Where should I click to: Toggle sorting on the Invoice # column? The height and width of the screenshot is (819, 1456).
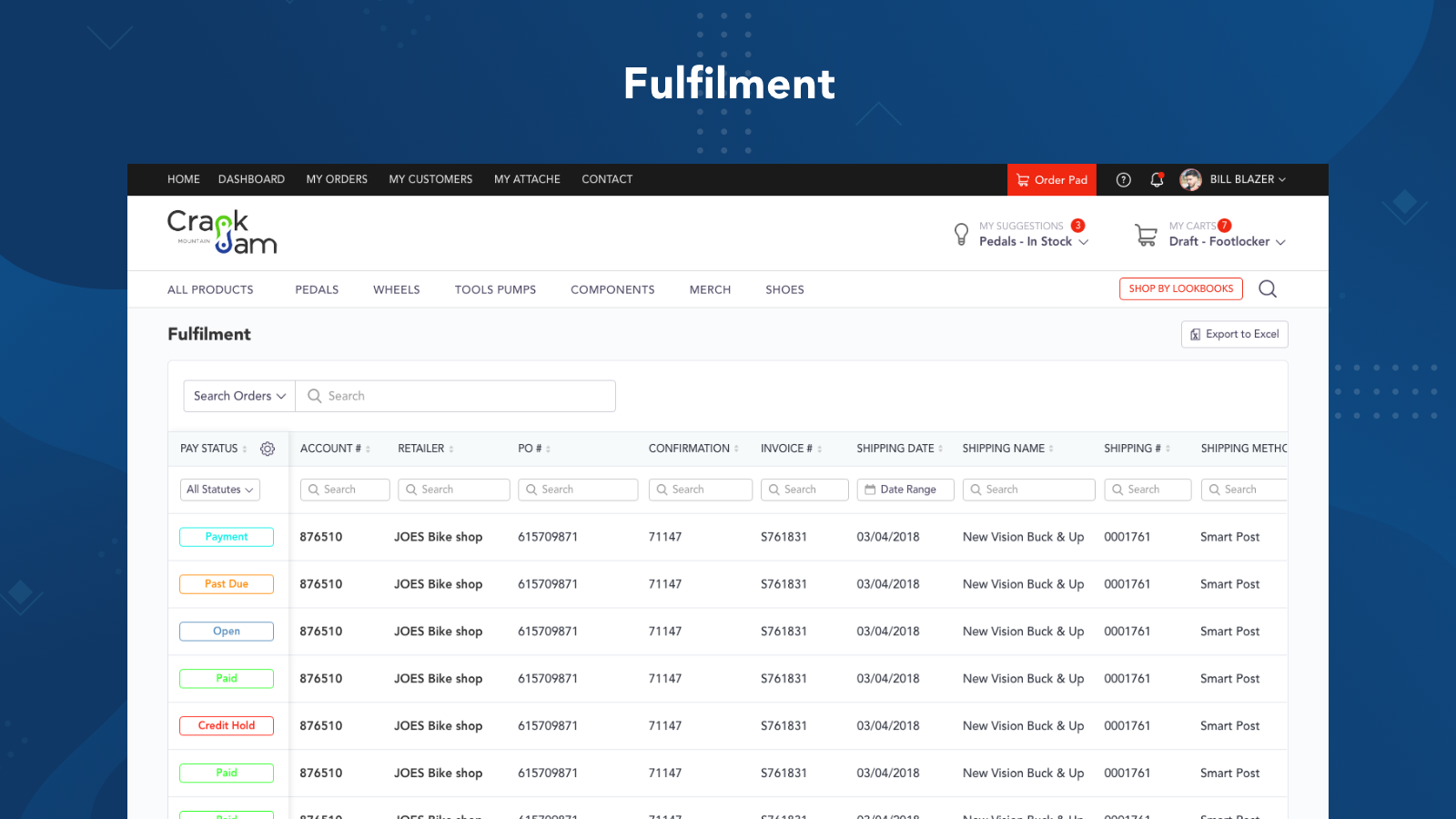point(819,448)
